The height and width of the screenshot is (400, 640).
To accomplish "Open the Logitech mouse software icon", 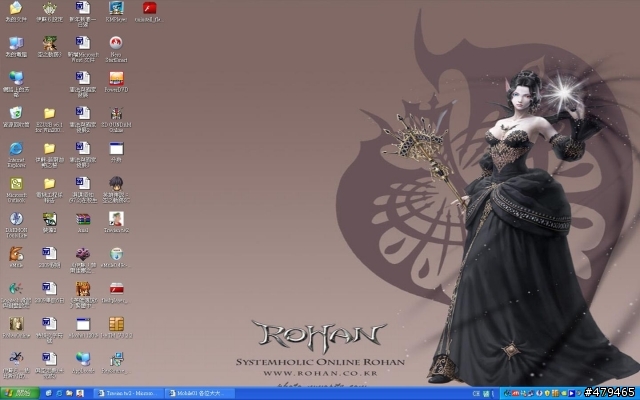I will (16, 289).
